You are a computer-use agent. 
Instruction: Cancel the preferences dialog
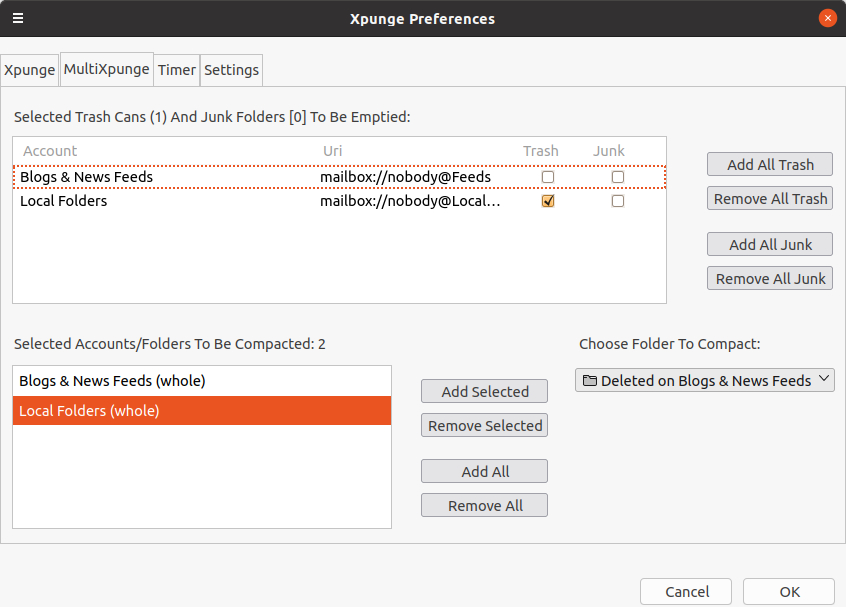click(686, 591)
